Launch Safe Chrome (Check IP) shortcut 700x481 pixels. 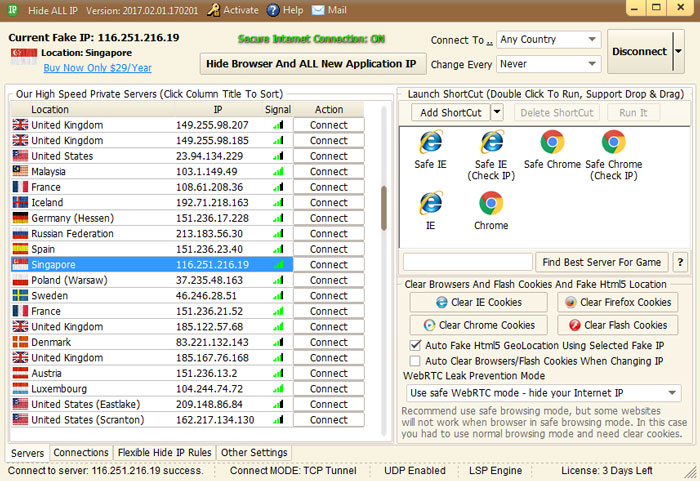coord(614,142)
